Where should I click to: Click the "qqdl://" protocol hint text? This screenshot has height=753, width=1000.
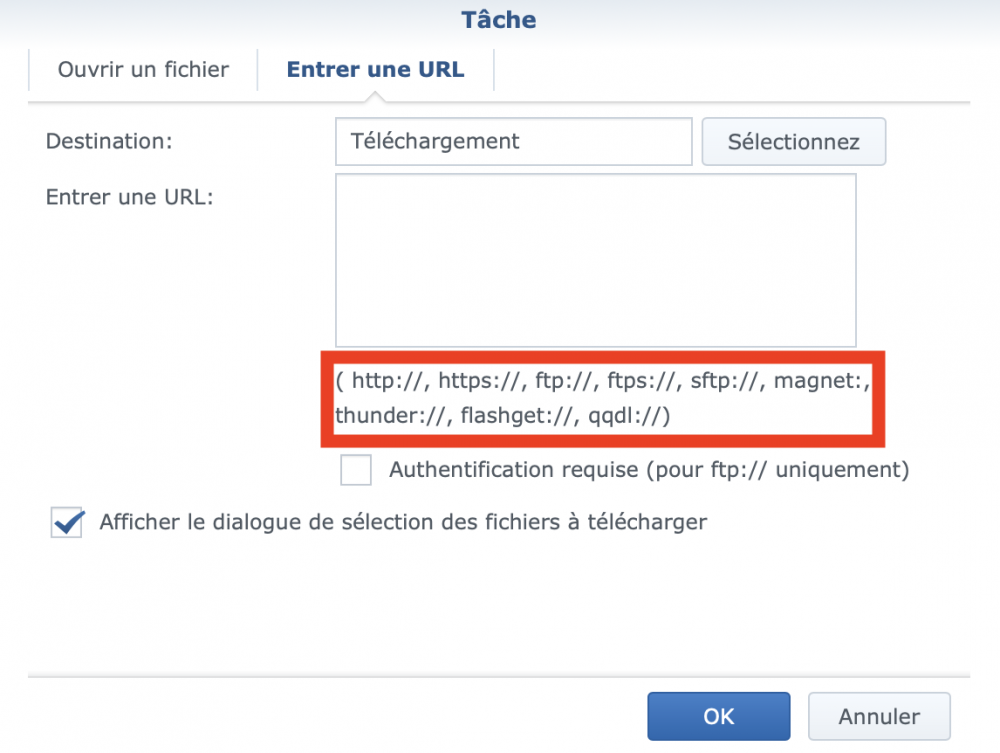[627, 415]
